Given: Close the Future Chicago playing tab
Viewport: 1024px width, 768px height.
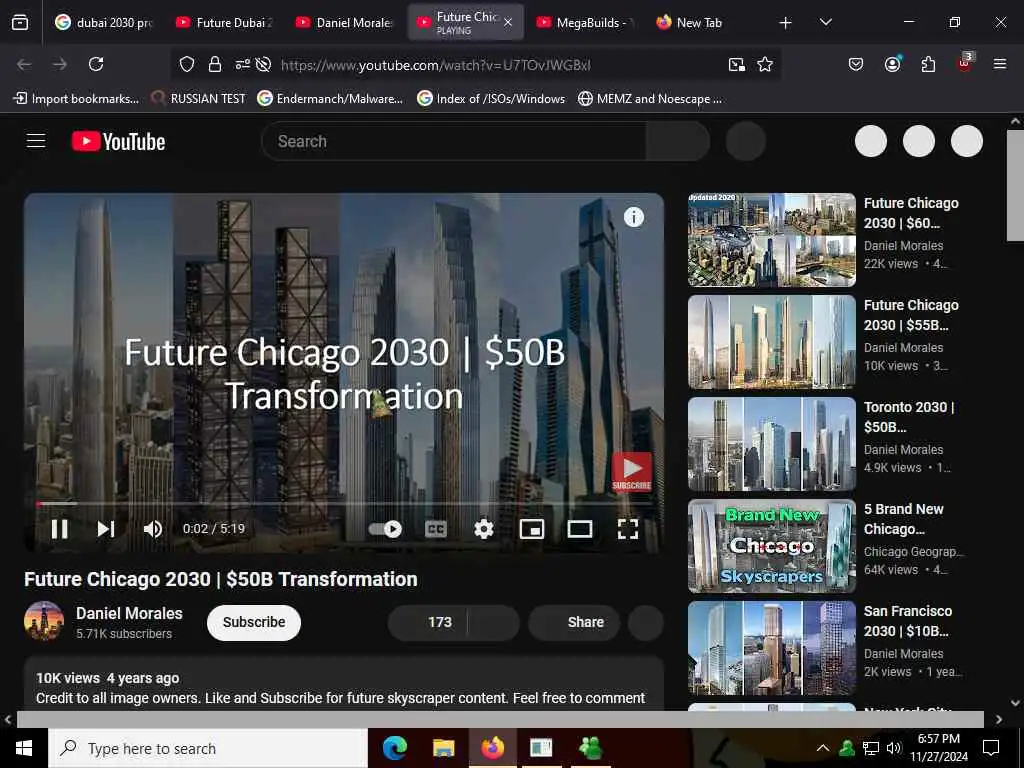Looking at the screenshot, I should [x=508, y=22].
